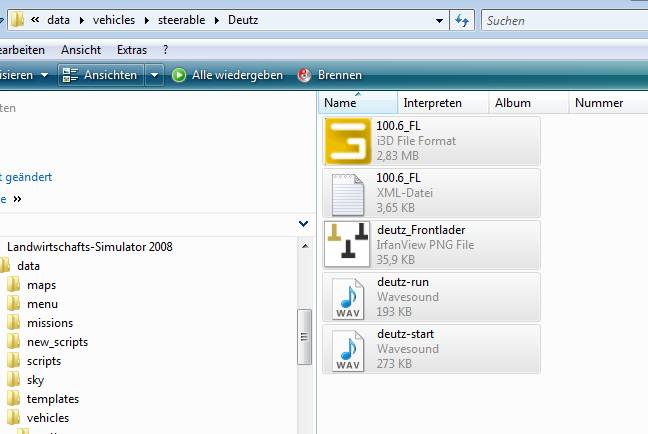Select the maps folder label
This screenshot has height=434, width=648.
pos(41,285)
